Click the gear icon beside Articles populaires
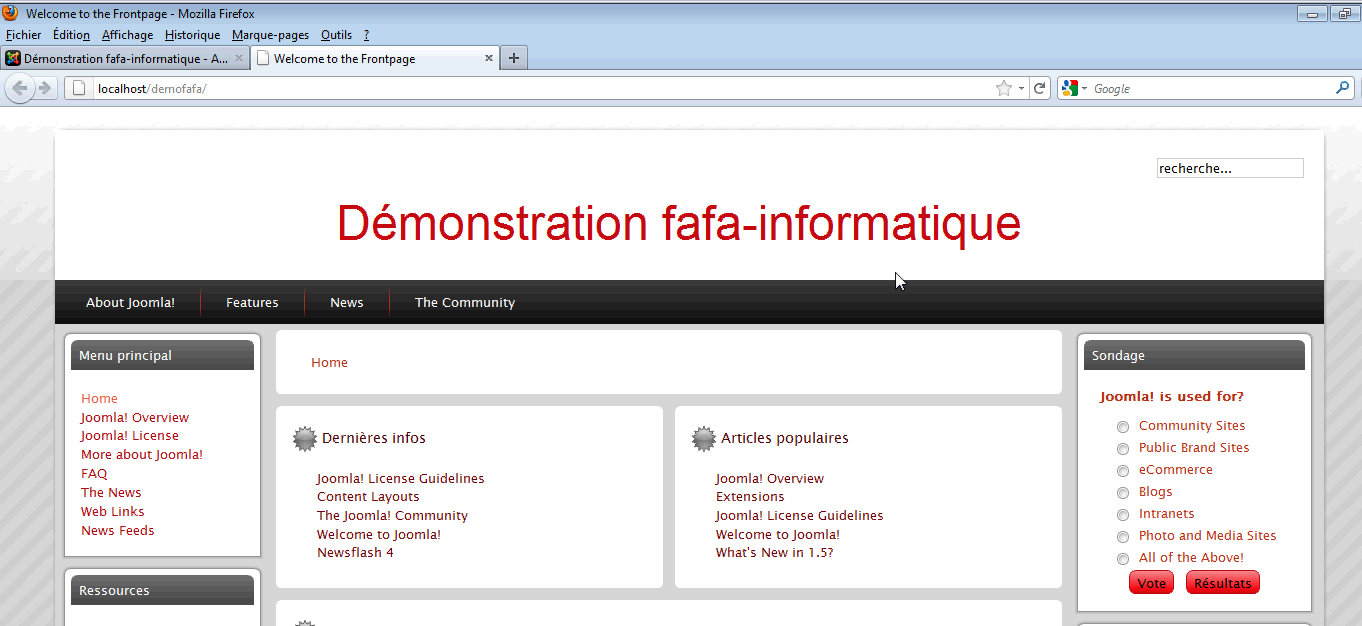The image size is (1362, 626). [704, 438]
